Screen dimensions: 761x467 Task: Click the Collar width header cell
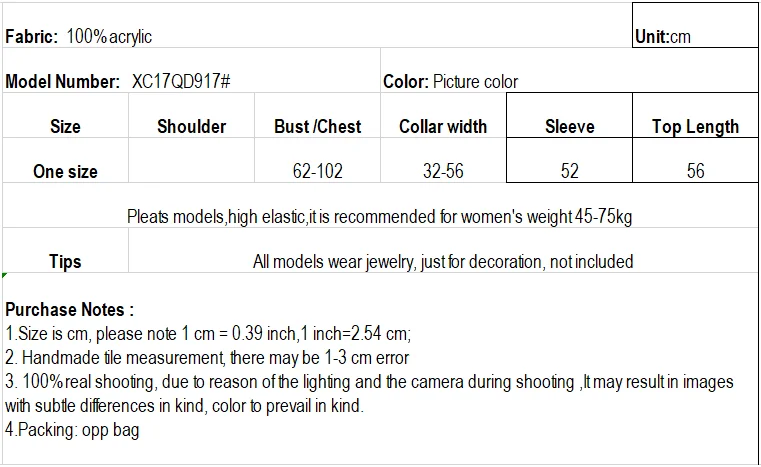(x=443, y=116)
